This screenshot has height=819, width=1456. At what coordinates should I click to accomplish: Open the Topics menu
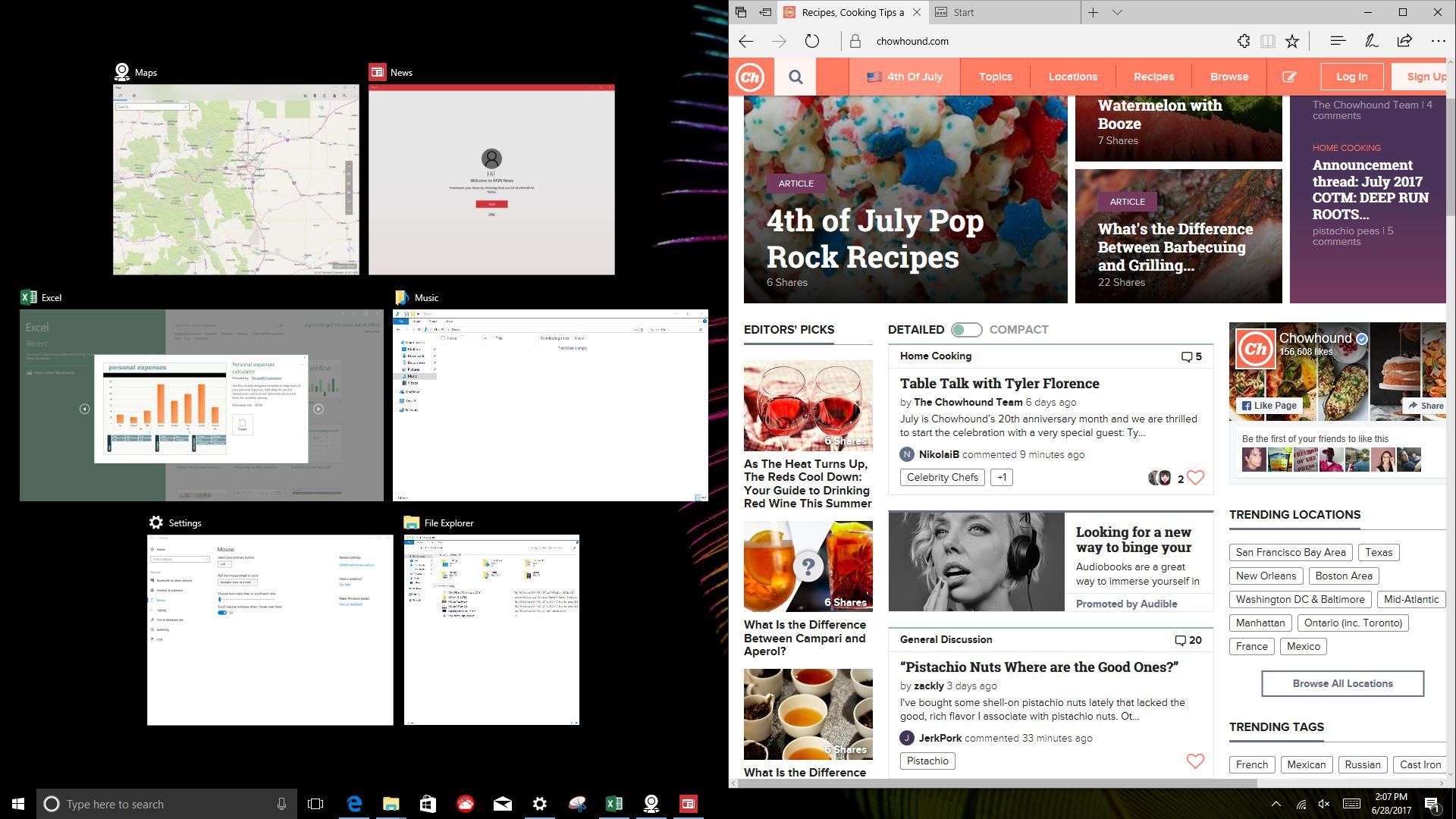[x=995, y=77]
